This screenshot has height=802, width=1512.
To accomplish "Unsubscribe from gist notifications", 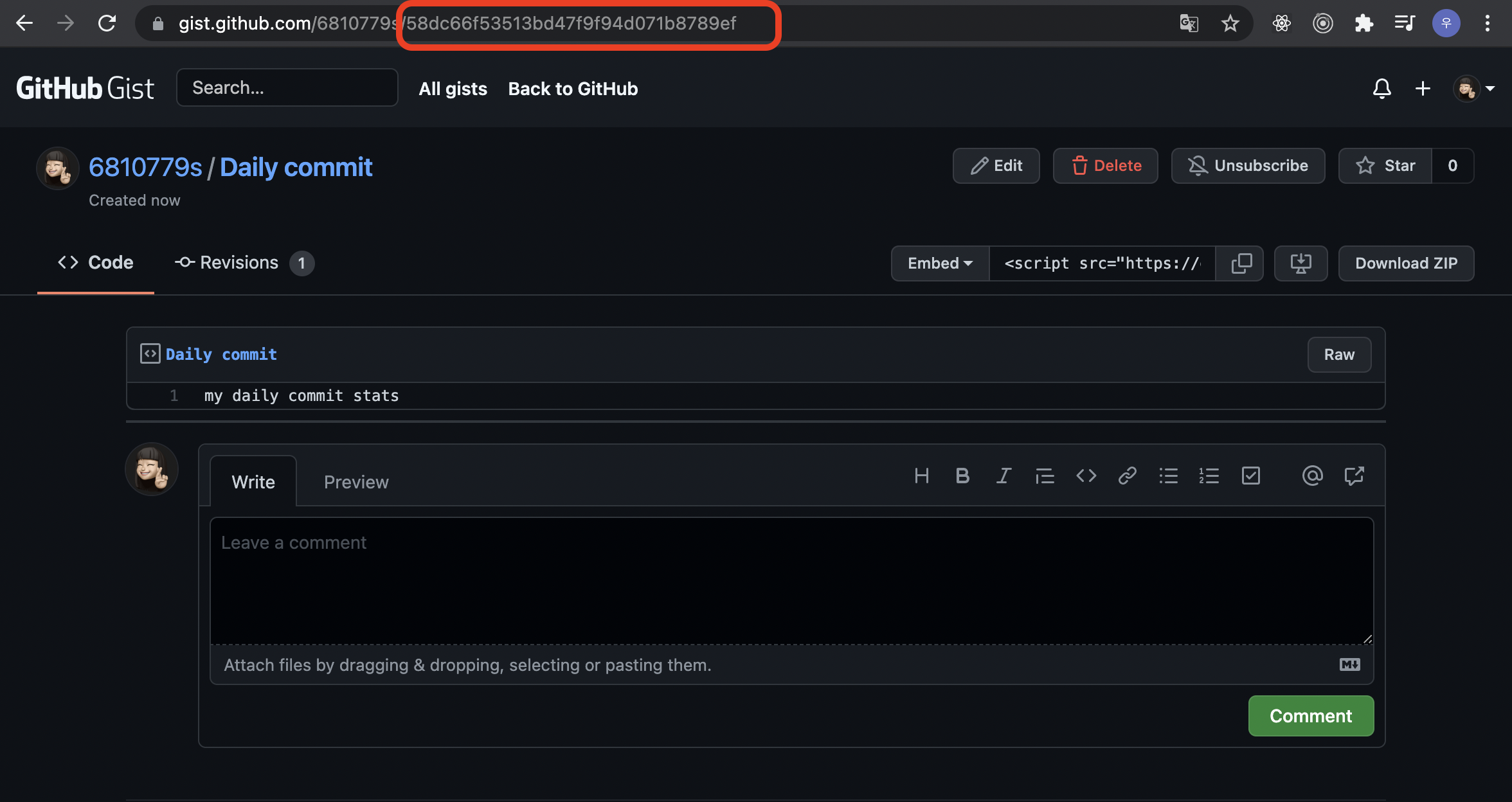I will [1248, 166].
